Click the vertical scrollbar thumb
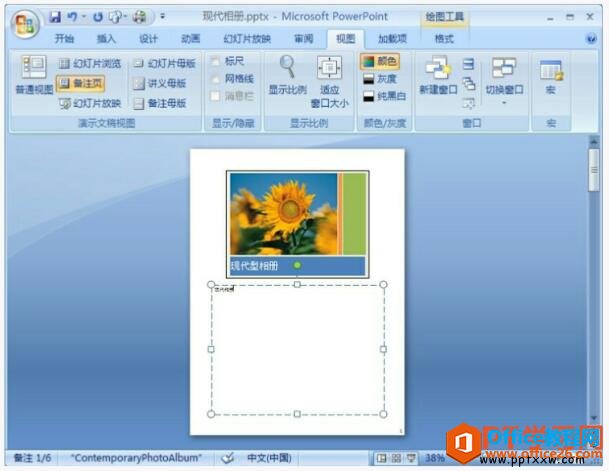Viewport: 609px width, 471px height. click(x=593, y=170)
